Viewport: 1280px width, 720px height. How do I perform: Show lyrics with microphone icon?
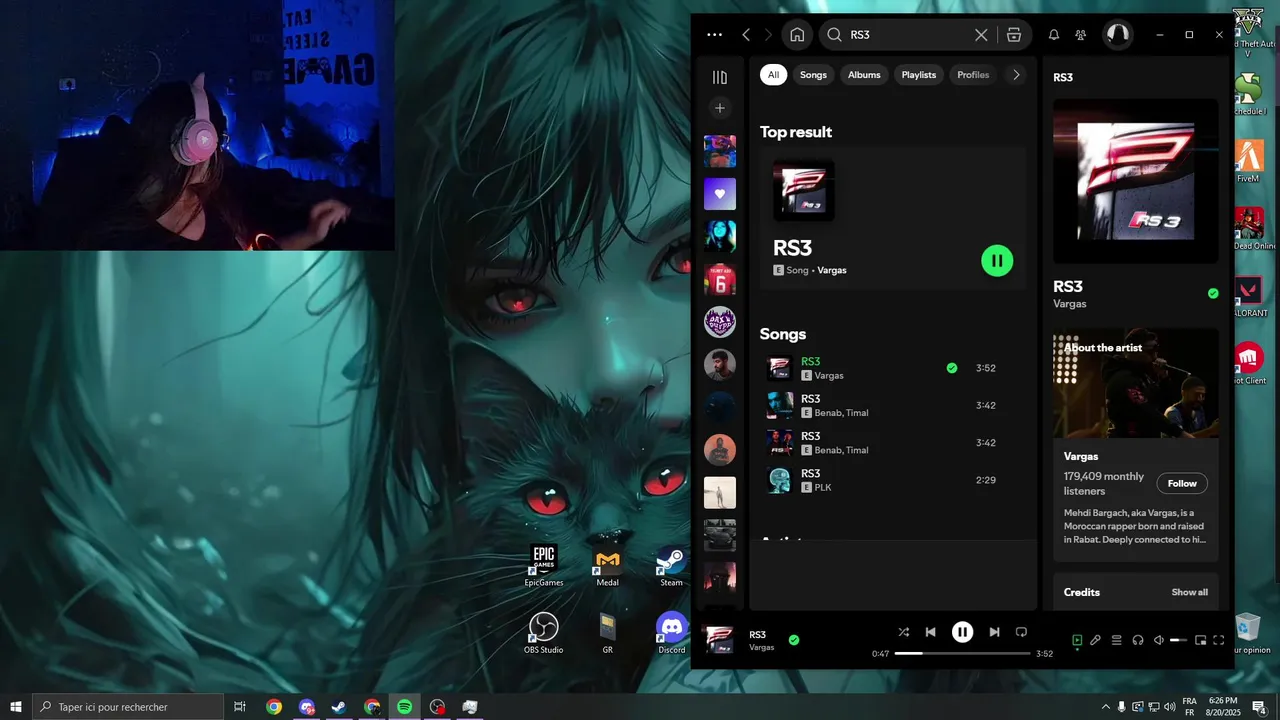(1096, 640)
